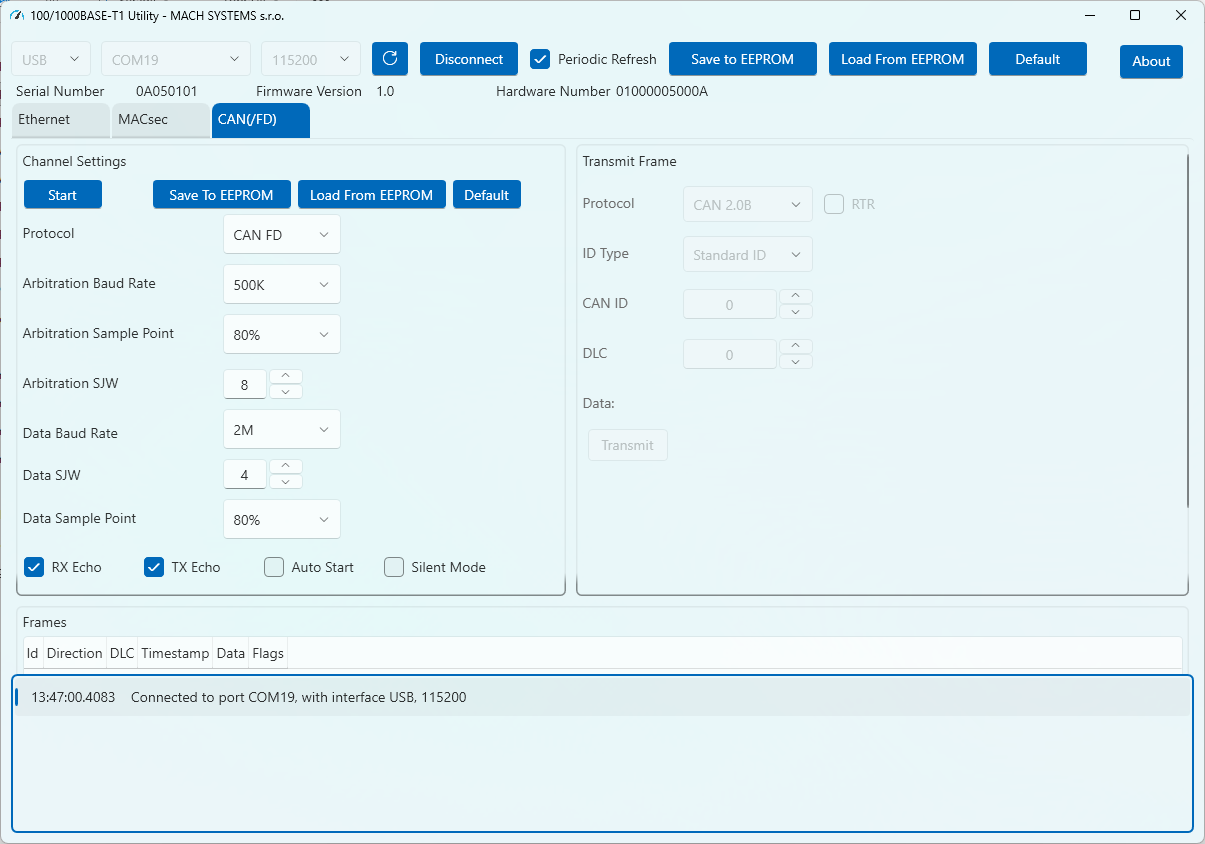Enable the Auto Start checkbox
1205x844 pixels.
pyautogui.click(x=274, y=567)
